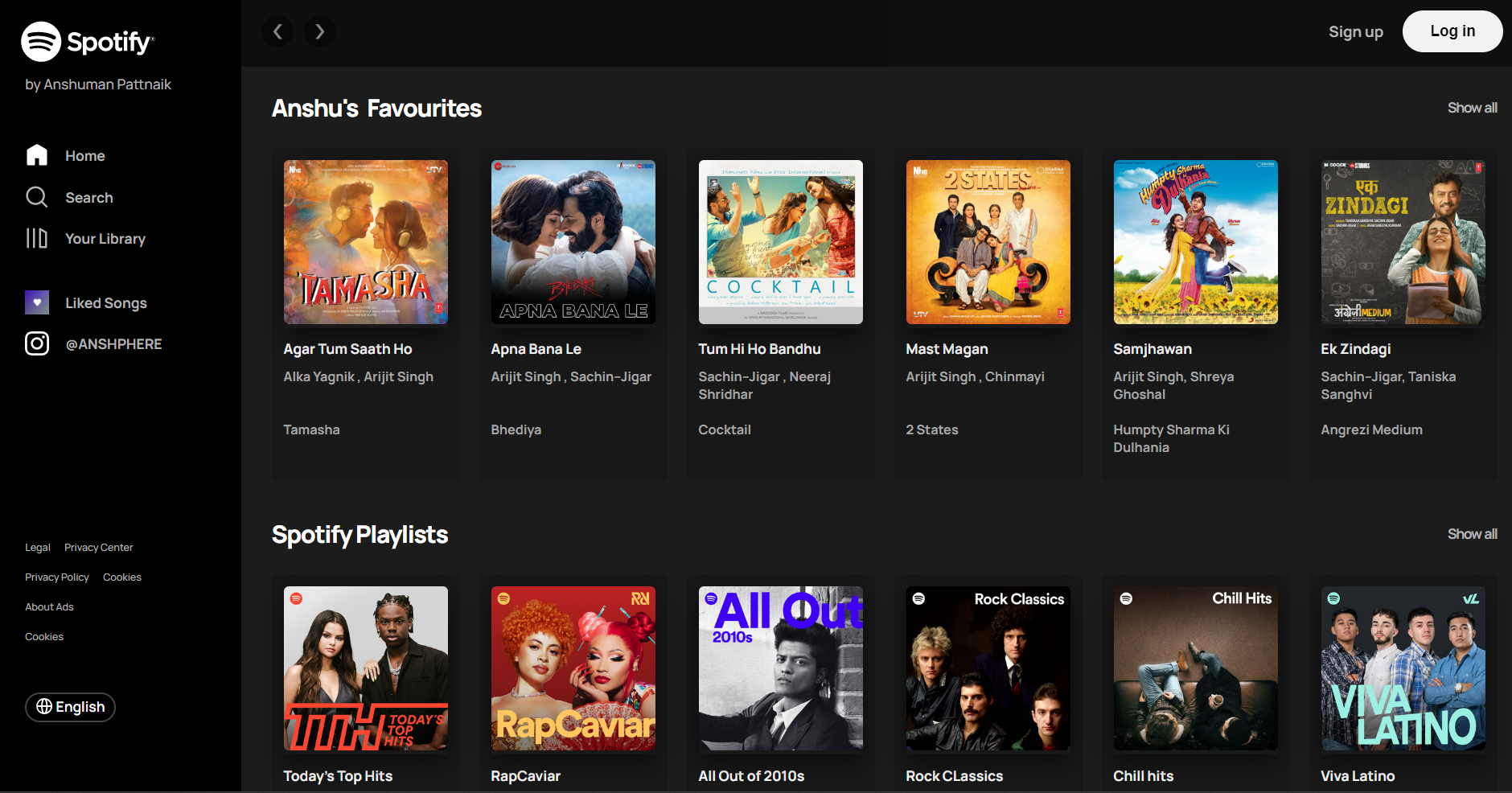1512x793 pixels.
Task: Click the Search magnifier icon
Action: pyautogui.click(x=37, y=197)
